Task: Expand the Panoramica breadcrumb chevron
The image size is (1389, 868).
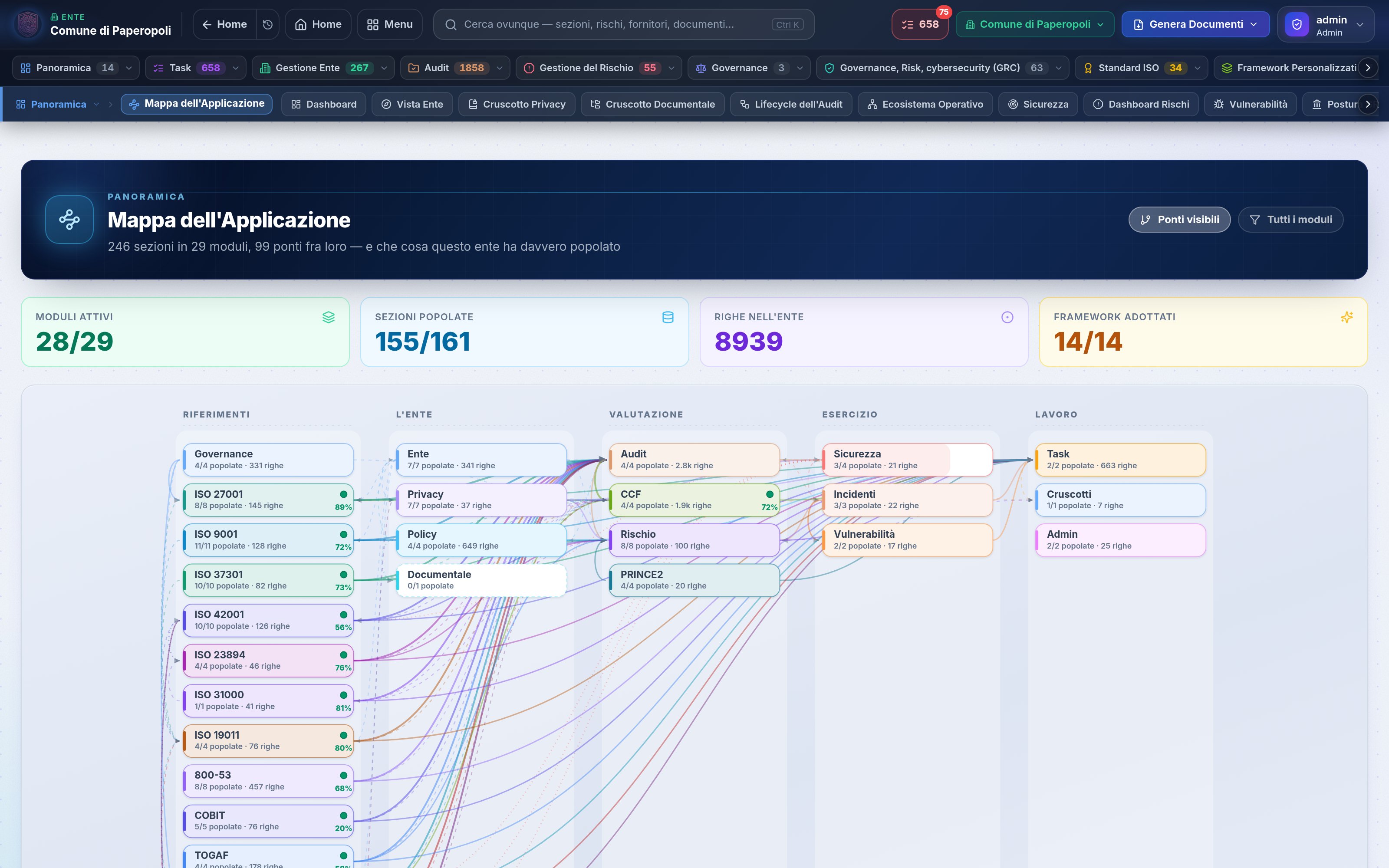Action: pos(96,105)
